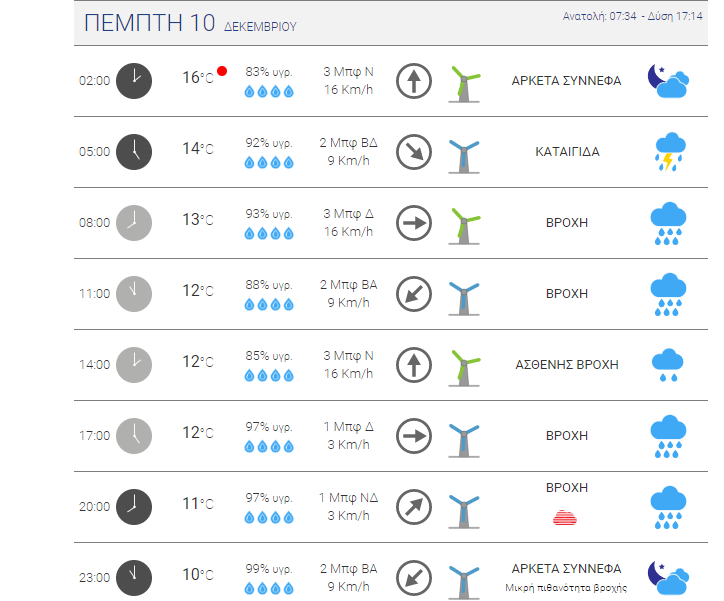Click the ΠΕΜΠΤΗ 10 day header
Screen dimensions: 724x601
150,23
